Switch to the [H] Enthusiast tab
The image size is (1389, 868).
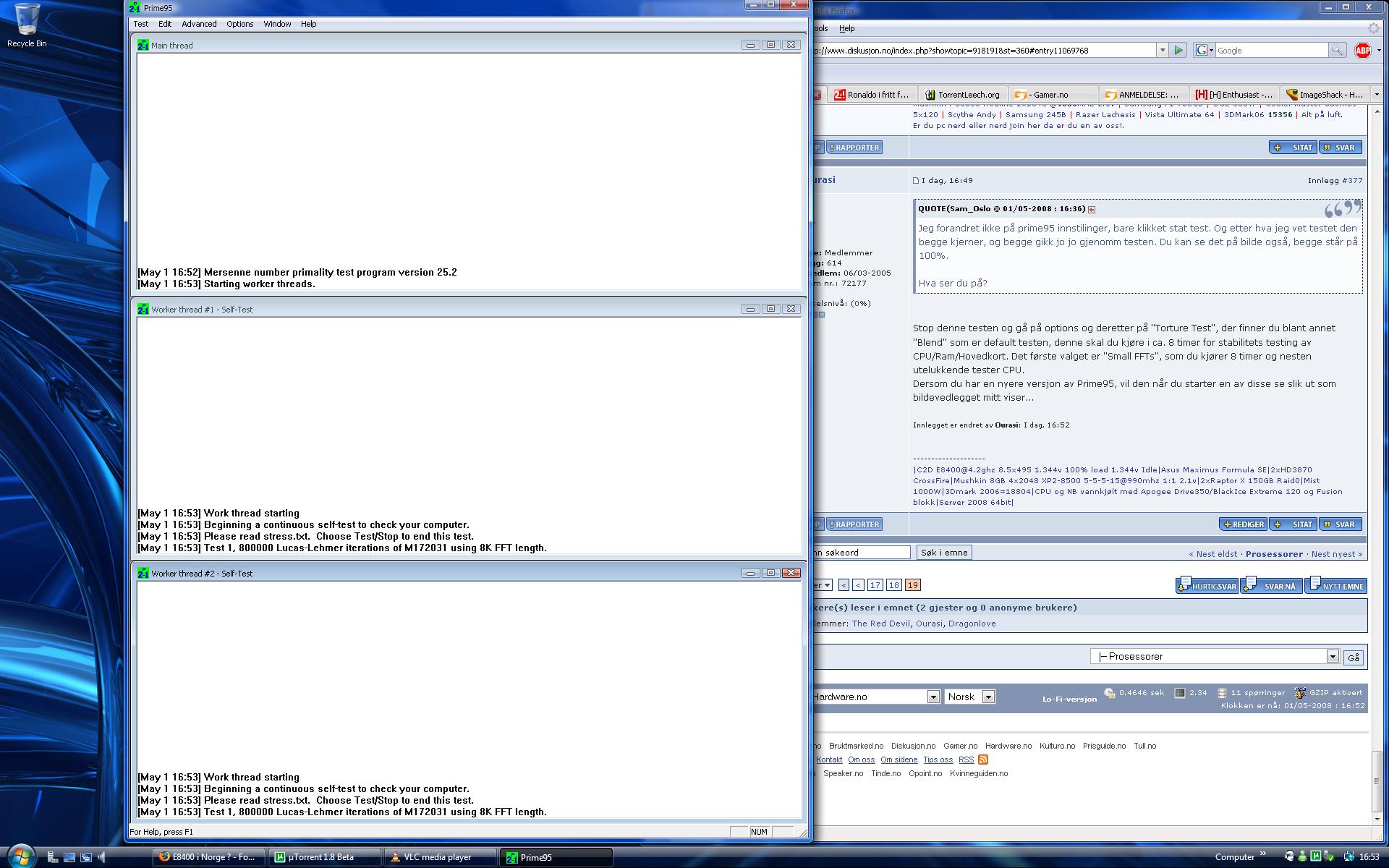[x=1234, y=95]
